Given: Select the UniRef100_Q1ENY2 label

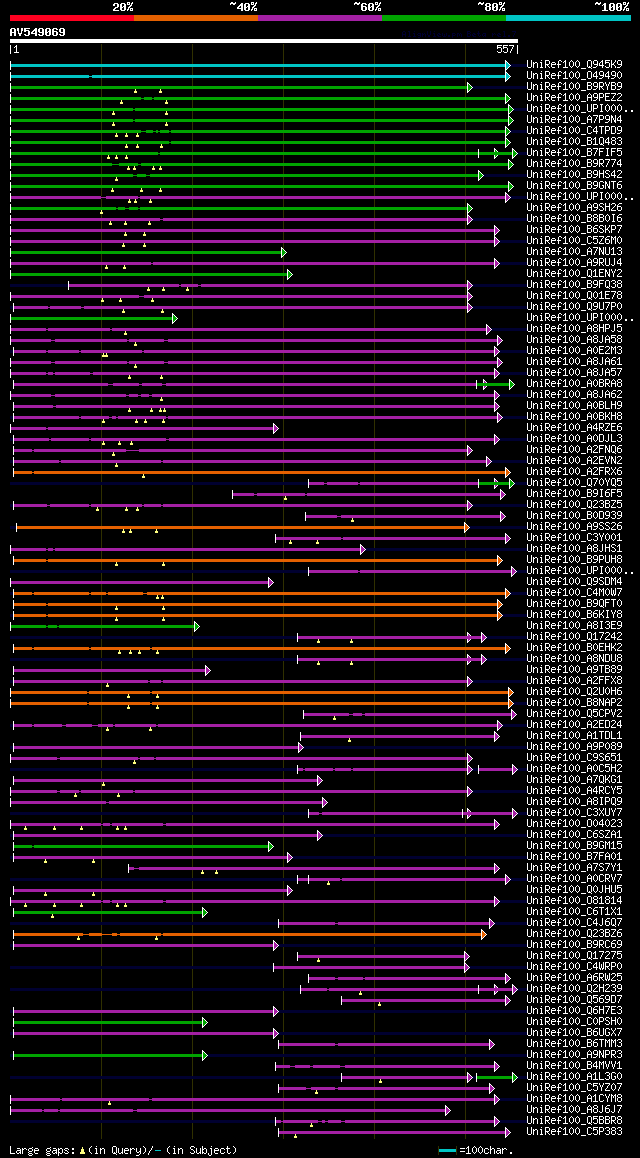Looking at the screenshot, I should pyautogui.click(x=574, y=273).
